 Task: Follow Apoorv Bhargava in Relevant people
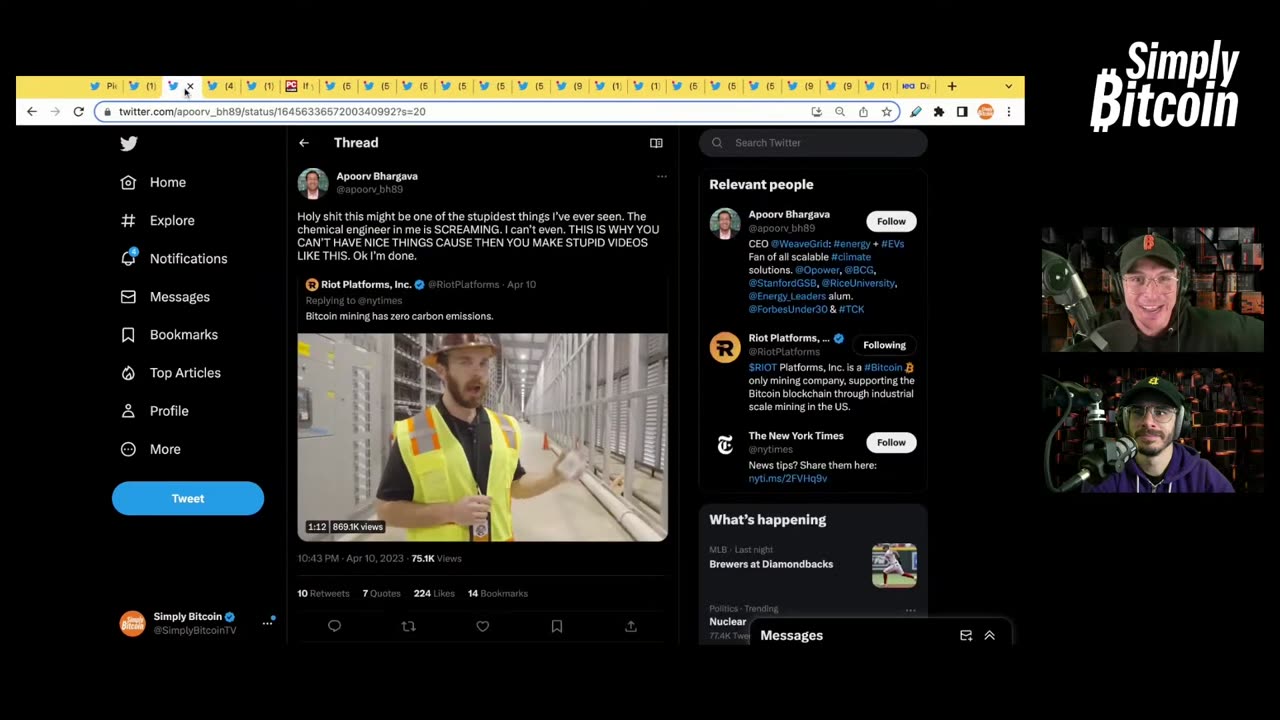pyautogui.click(x=891, y=221)
